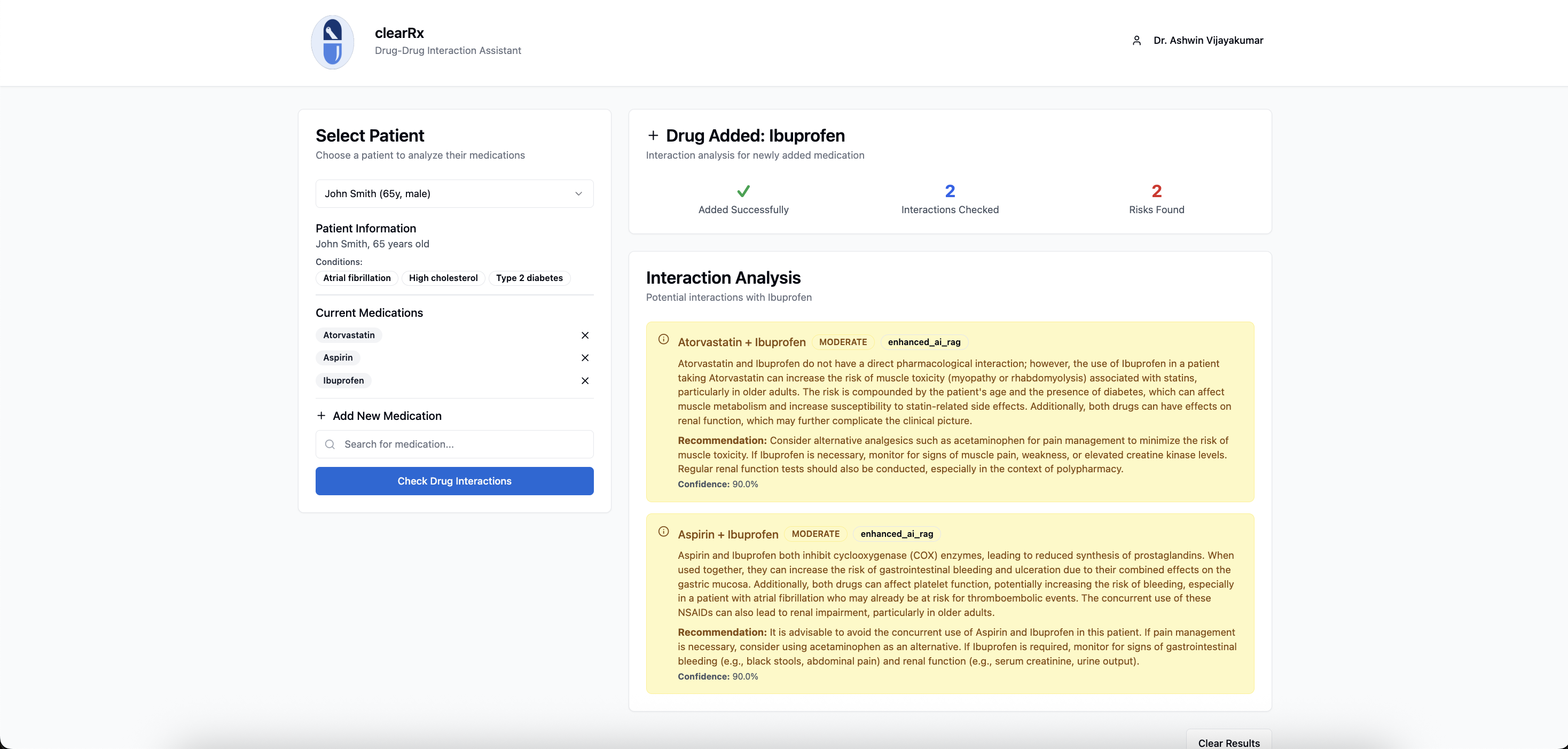Remove Ibuprofen with its X icon
The width and height of the screenshot is (1568, 749).
point(584,380)
